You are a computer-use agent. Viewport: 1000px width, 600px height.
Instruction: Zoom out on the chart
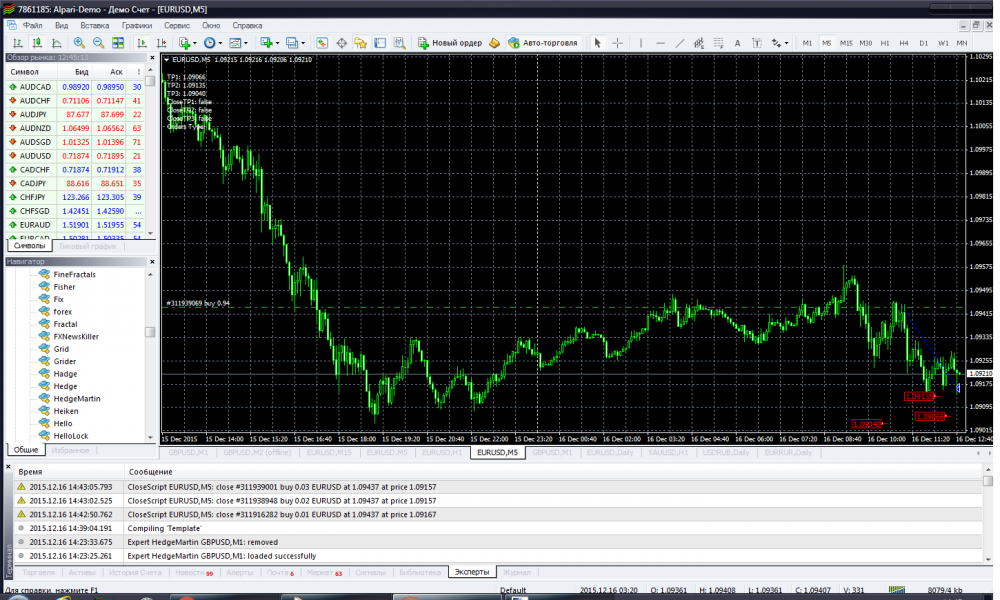[98, 43]
